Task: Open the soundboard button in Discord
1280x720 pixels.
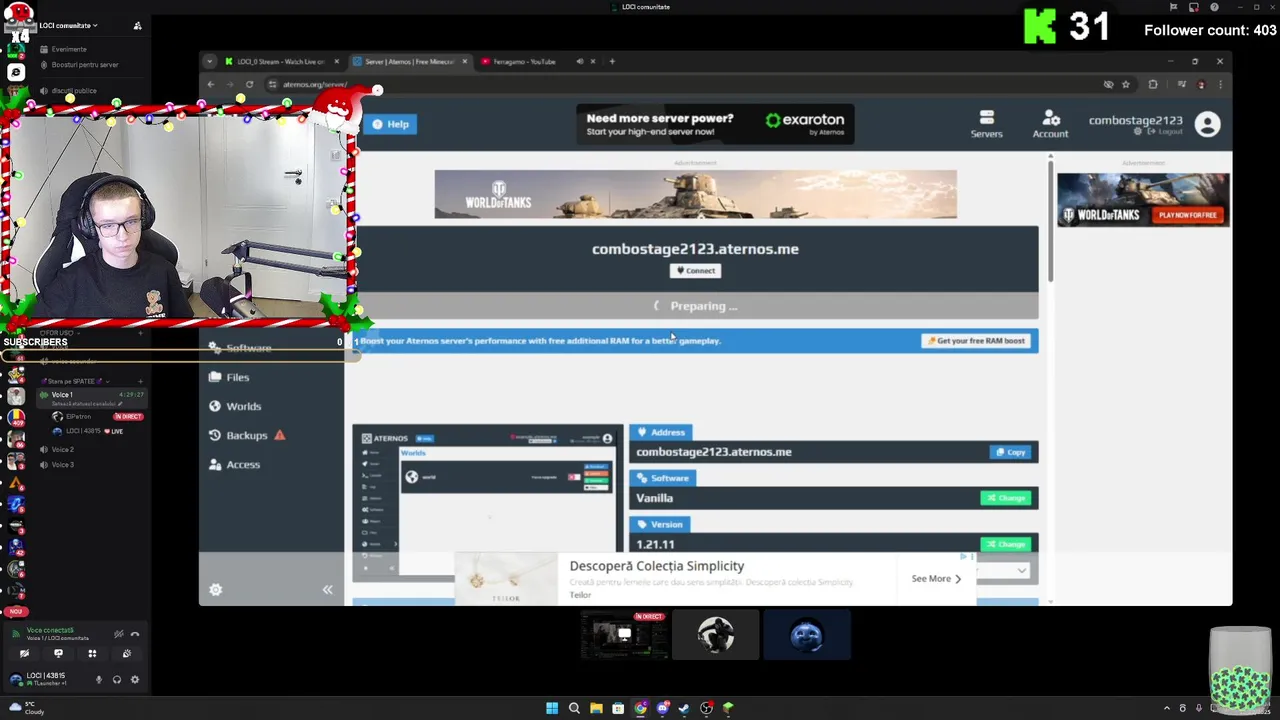Action: [x=126, y=654]
